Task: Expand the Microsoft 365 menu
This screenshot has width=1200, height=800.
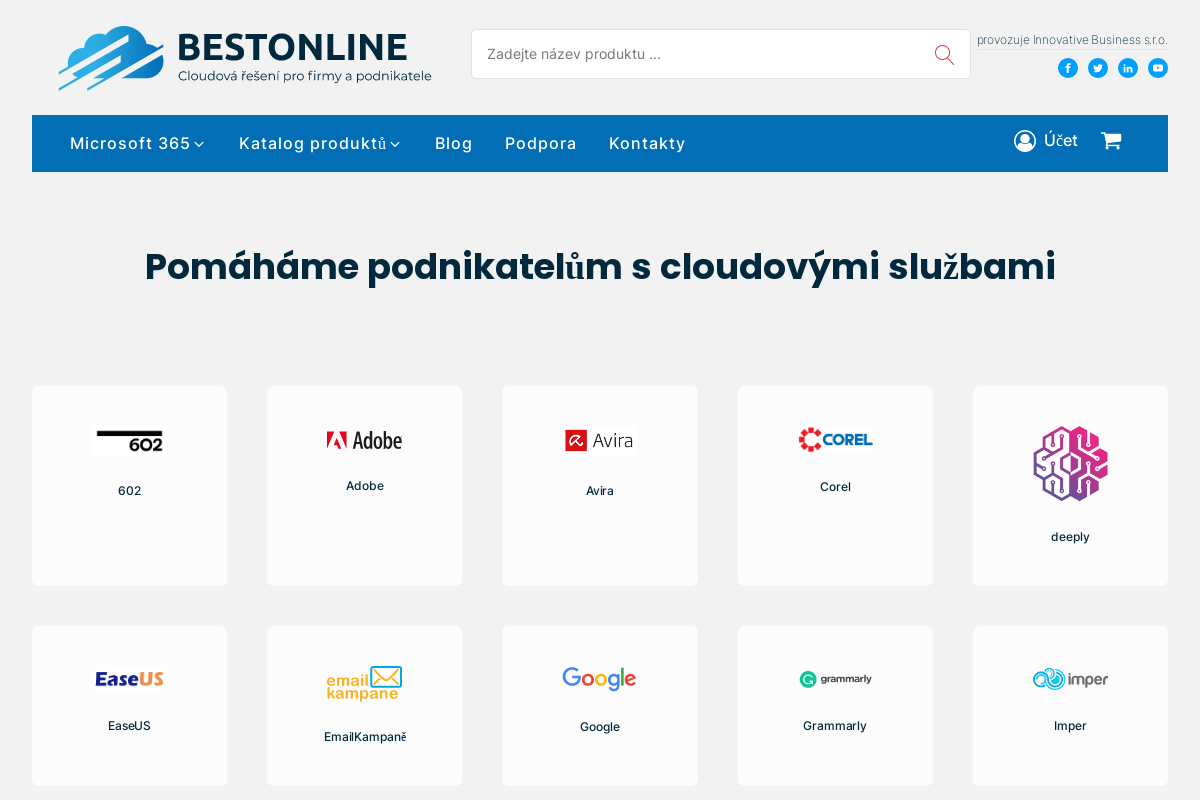Action: point(129,143)
